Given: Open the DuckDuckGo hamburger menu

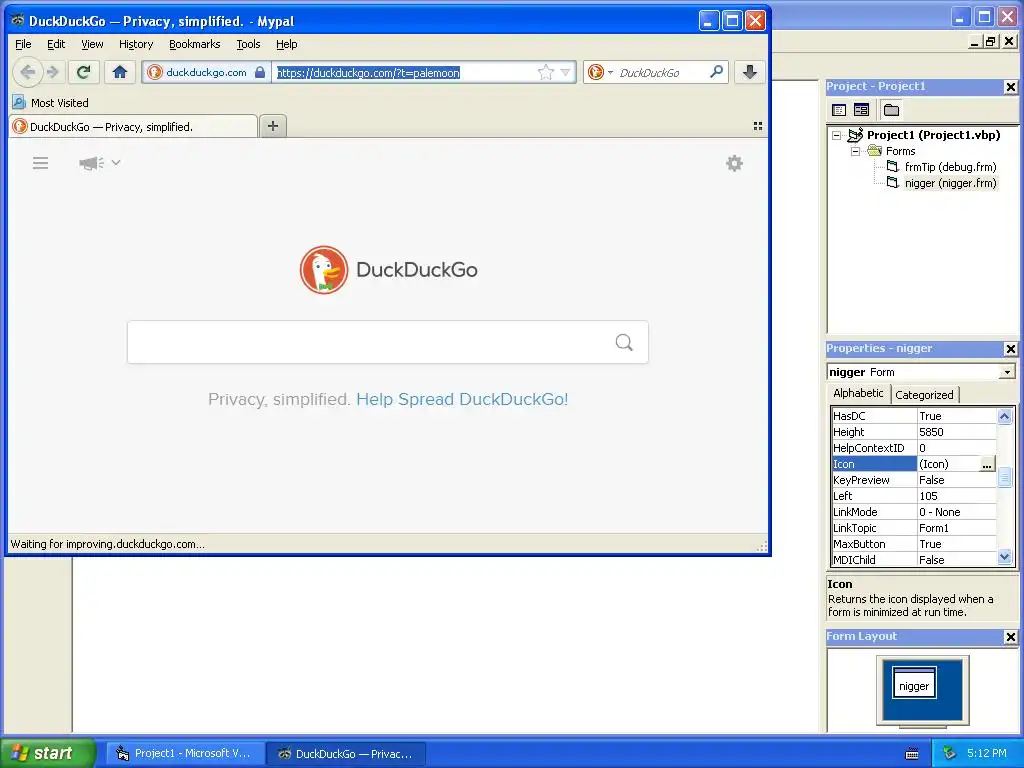Looking at the screenshot, I should (40, 163).
